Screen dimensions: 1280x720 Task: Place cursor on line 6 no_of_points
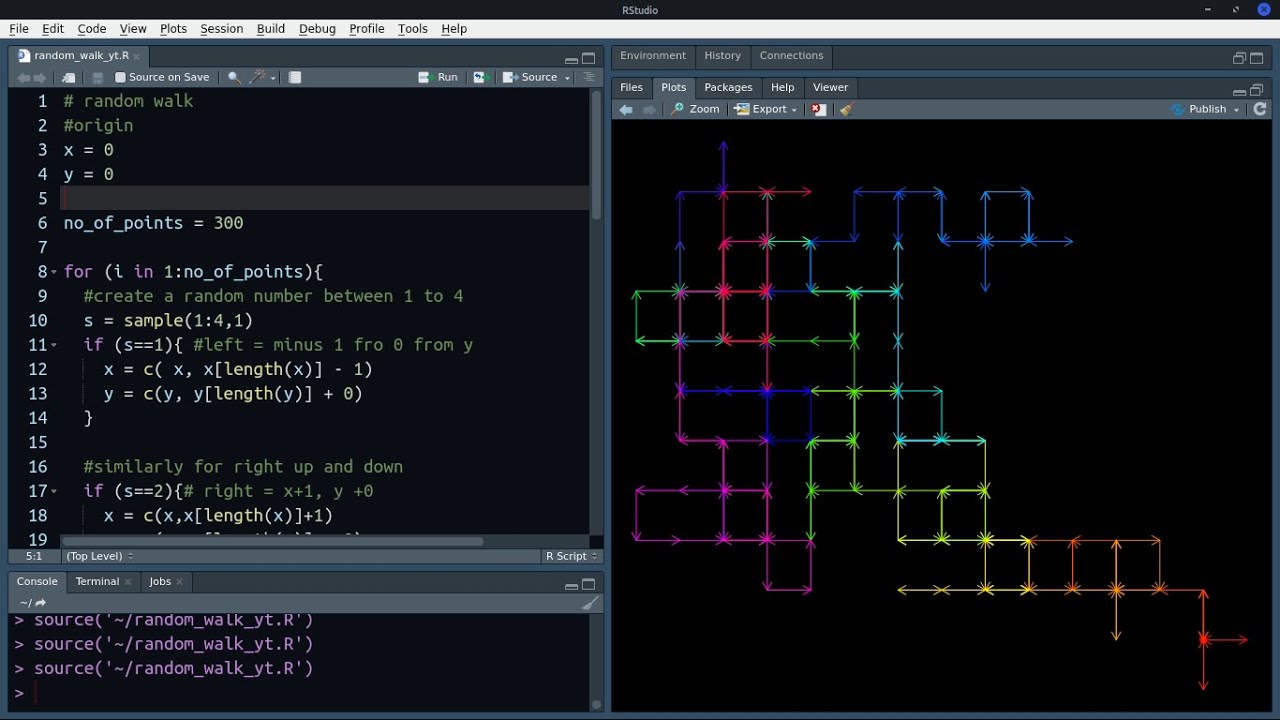(x=124, y=223)
